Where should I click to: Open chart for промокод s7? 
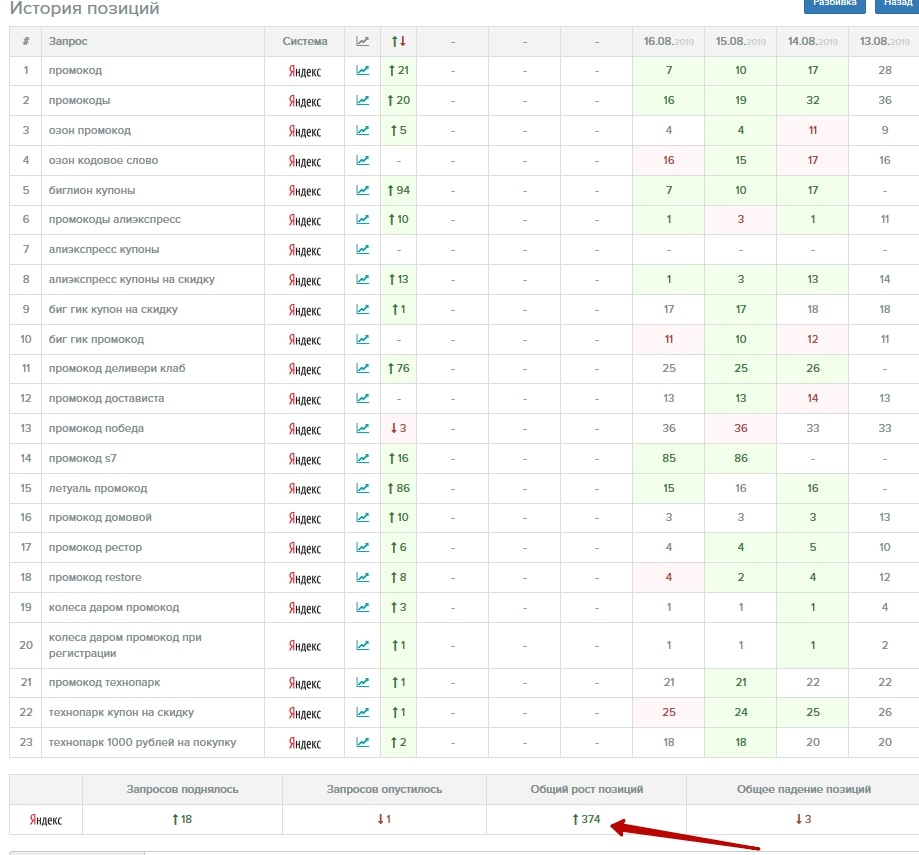point(363,458)
